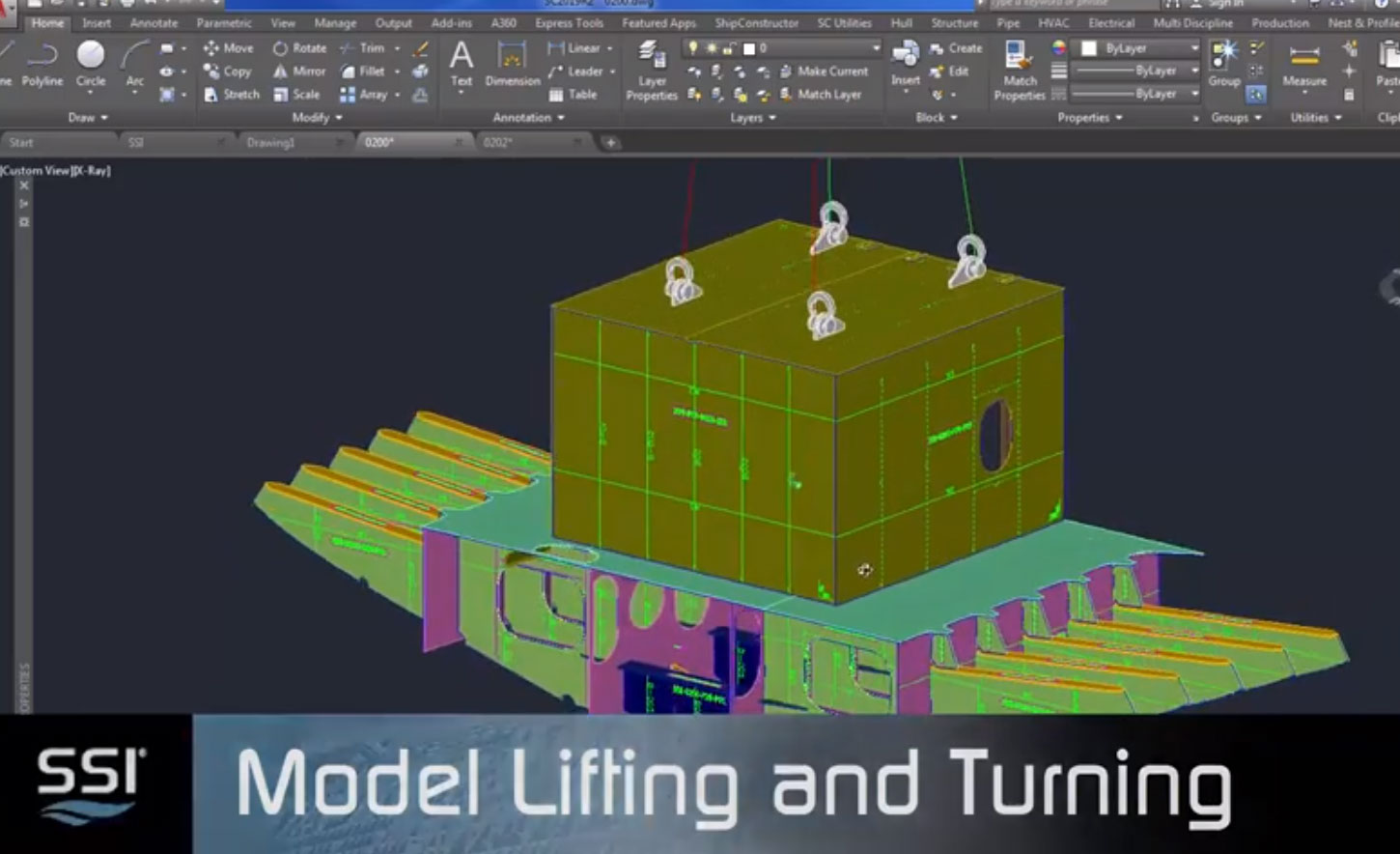Switch to the ShipConstructor ribbon tab
The width and height of the screenshot is (1400, 854).
[755, 22]
